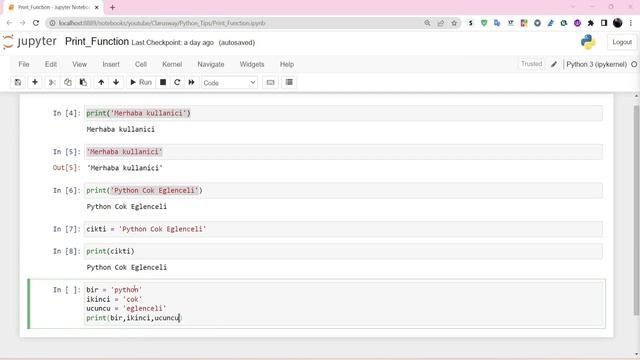
Task: Click the line ikinci = 'cok'
Action: 114,299
